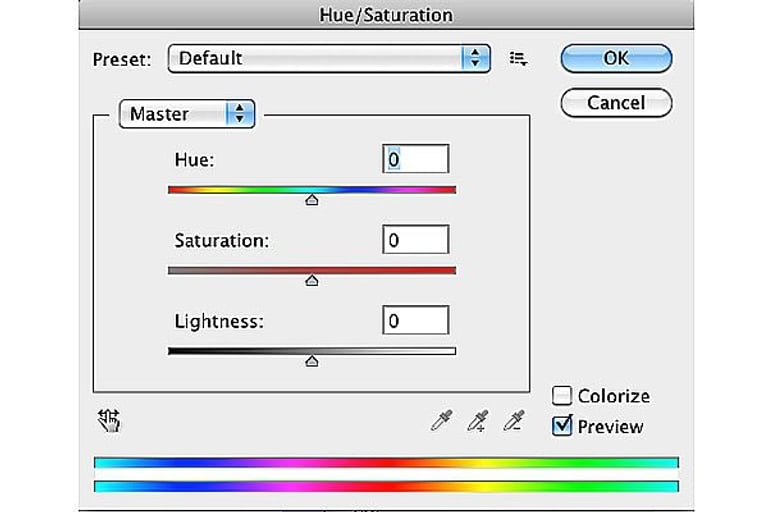Uncheck the Preview checkbox
The height and width of the screenshot is (512, 768).
coord(562,426)
